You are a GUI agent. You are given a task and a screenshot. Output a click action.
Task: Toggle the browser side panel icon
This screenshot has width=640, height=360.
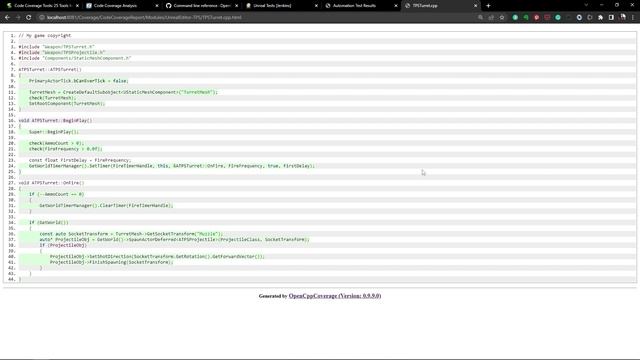[611, 18]
